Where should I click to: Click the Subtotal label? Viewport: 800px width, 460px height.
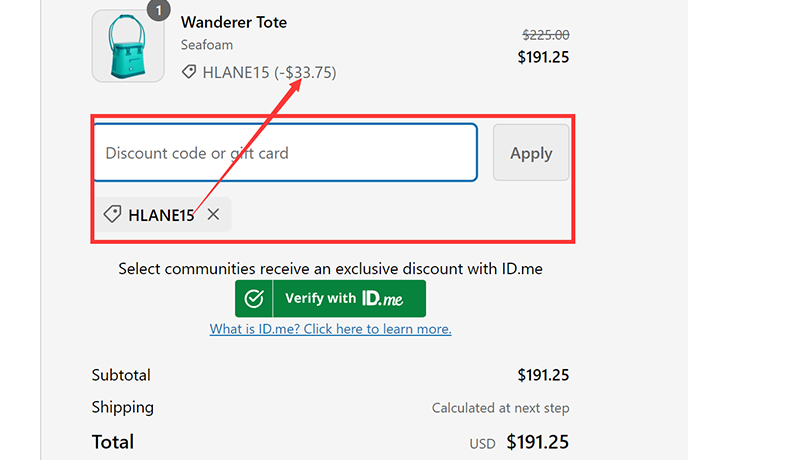coord(121,375)
